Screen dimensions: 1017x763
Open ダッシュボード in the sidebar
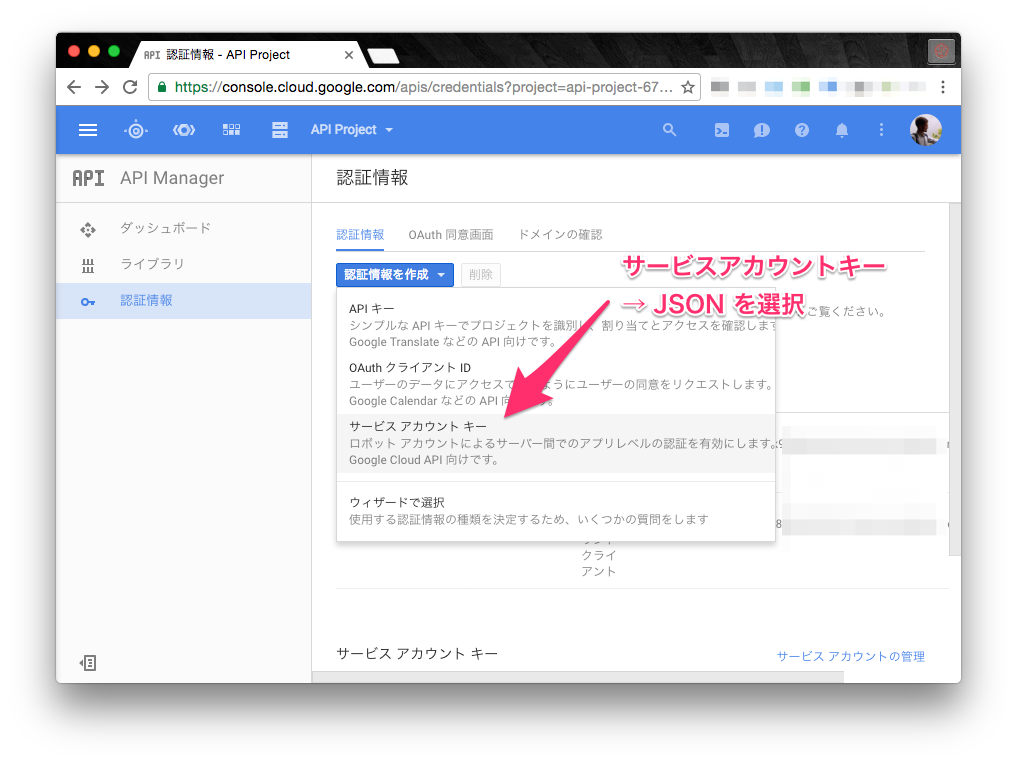tap(165, 228)
